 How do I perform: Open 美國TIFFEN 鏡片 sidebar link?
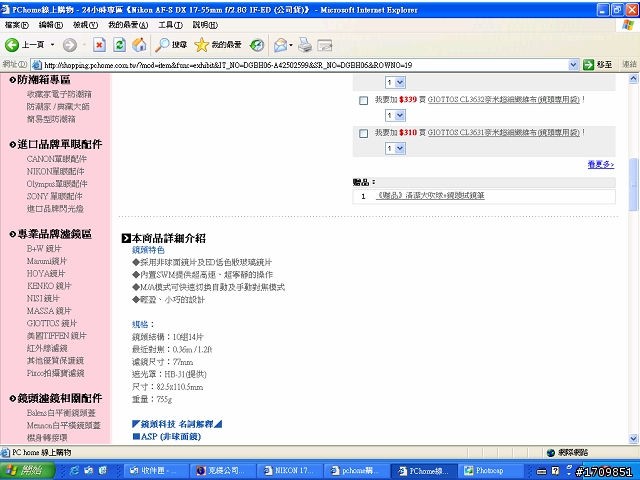click(57, 336)
